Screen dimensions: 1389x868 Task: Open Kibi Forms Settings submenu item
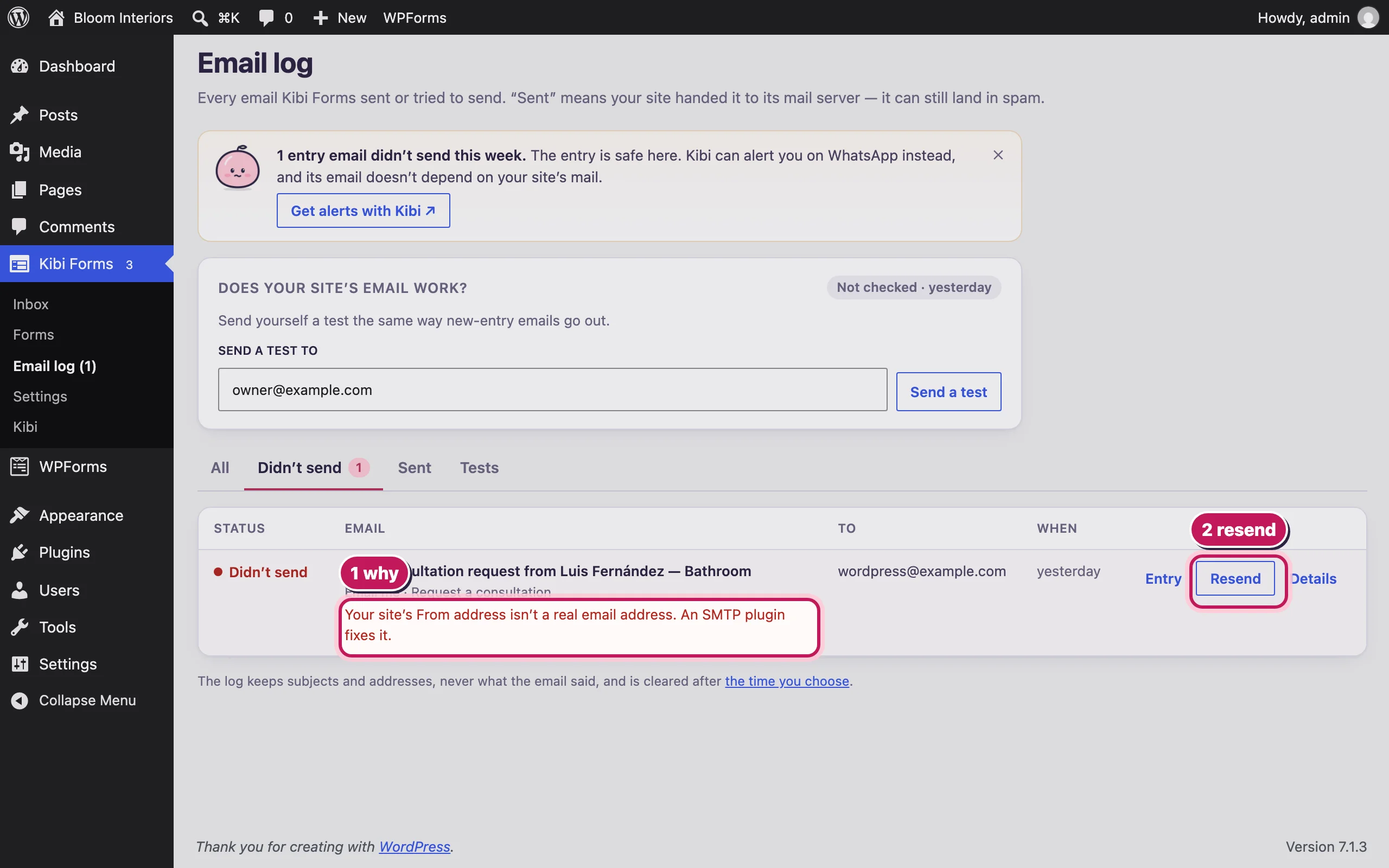click(40, 397)
